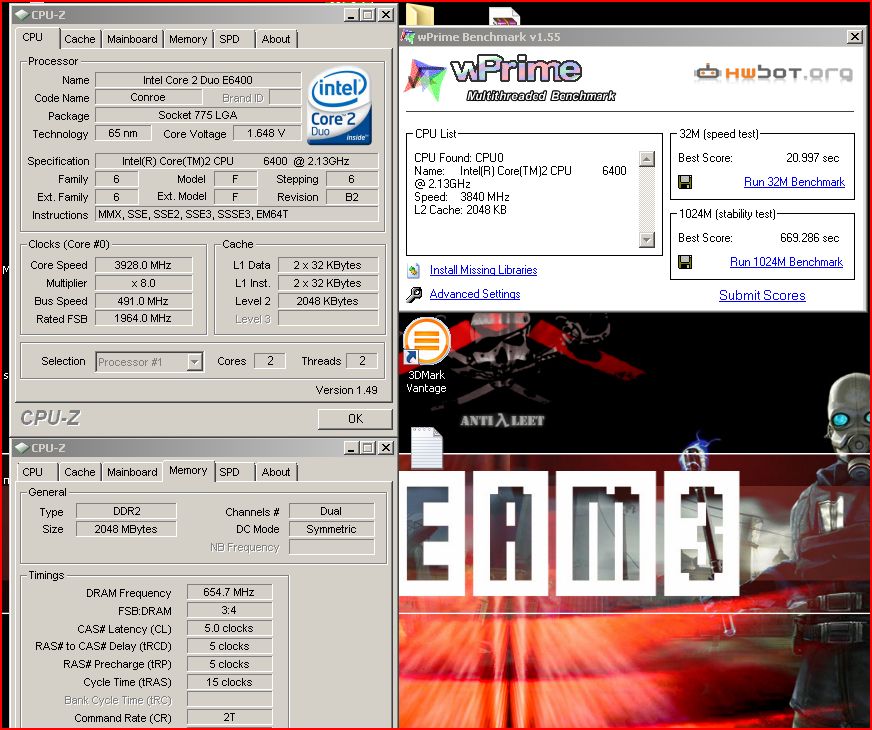
Task: Minimize the lower CPU-Z window
Action: click(351, 448)
